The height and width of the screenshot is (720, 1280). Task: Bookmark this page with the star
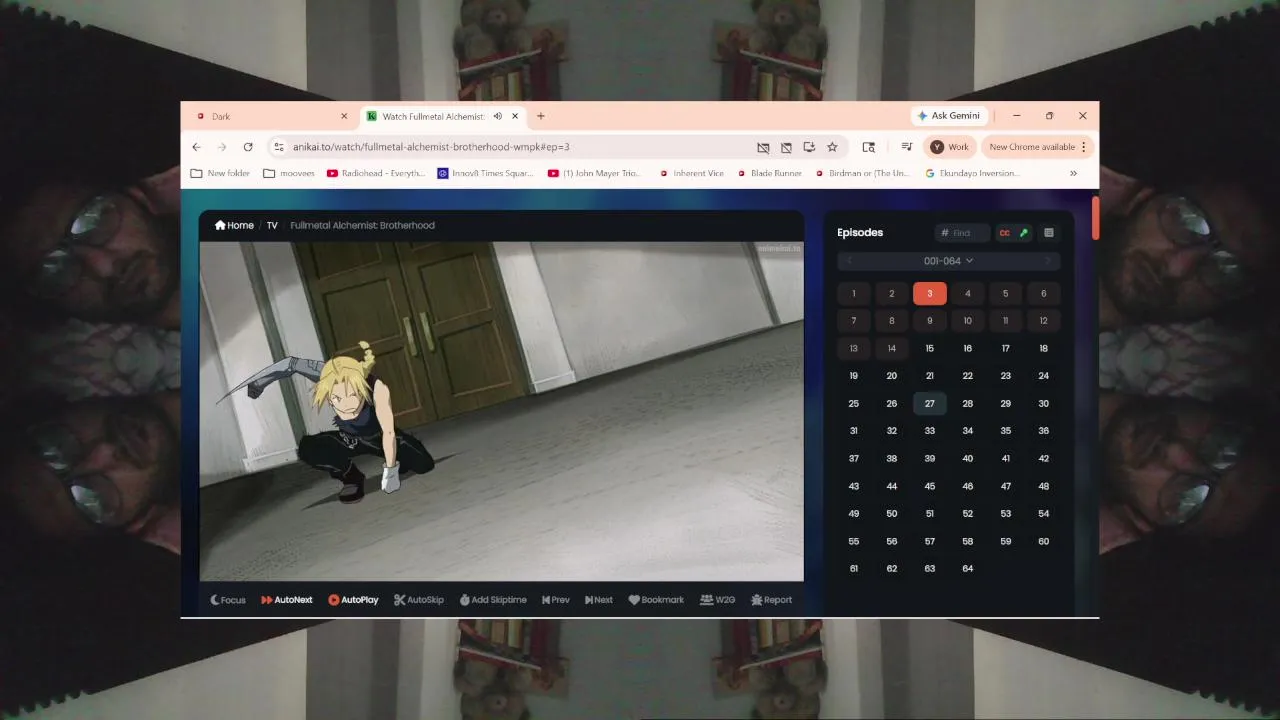pos(832,147)
